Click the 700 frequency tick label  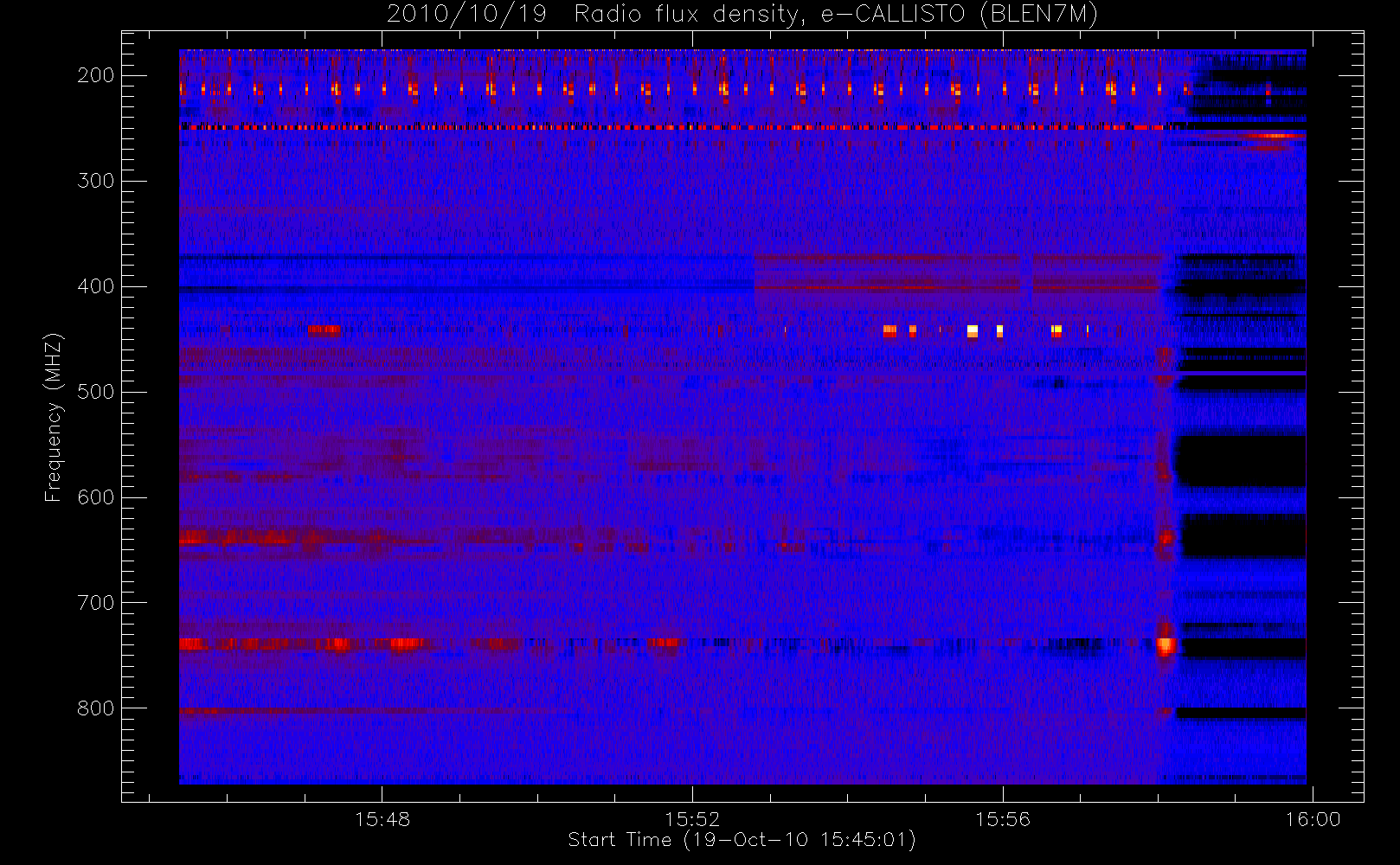96,603
